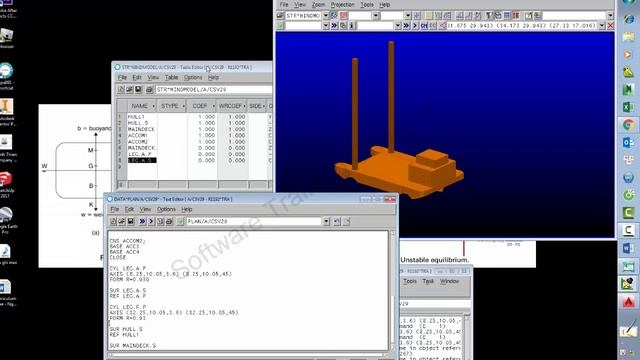This screenshot has width=640, height=360.
Task: Click print icon in Table Editor toolbar
Action: (149, 89)
